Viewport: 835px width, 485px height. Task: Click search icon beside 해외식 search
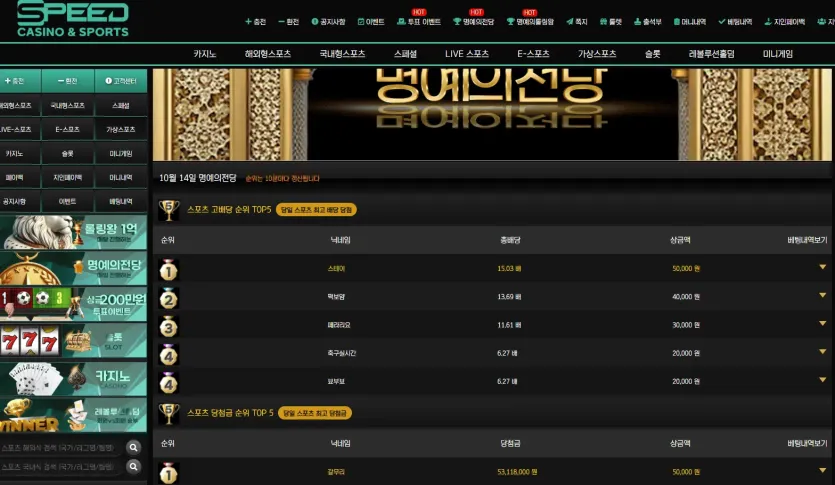(134, 448)
